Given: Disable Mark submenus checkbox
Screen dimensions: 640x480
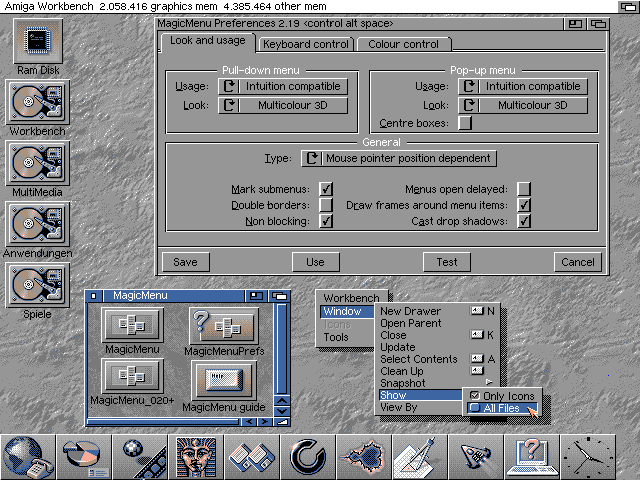Looking at the screenshot, I should pyautogui.click(x=326, y=189).
